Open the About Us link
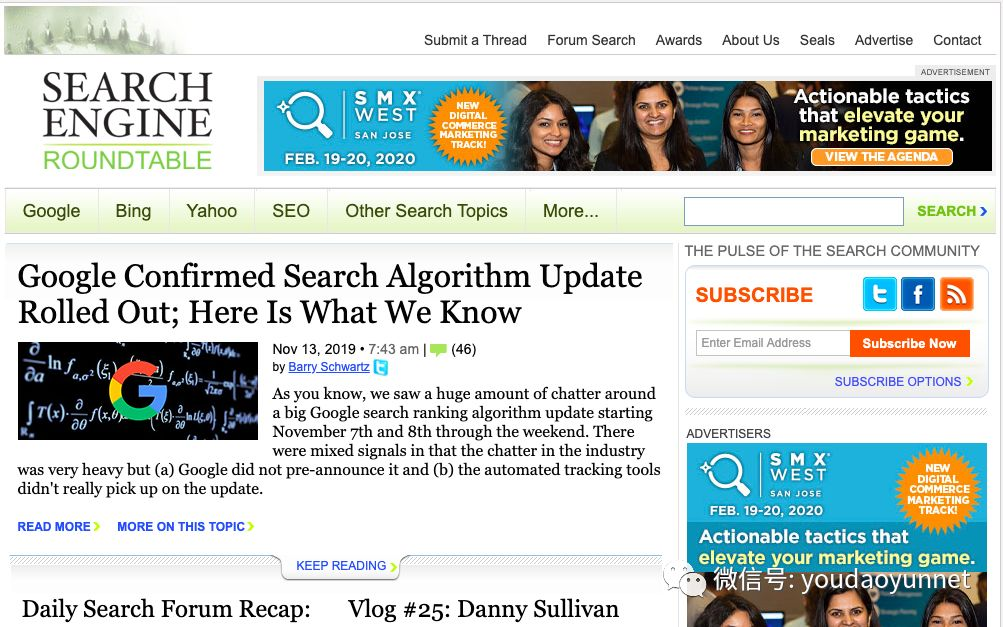 [751, 40]
